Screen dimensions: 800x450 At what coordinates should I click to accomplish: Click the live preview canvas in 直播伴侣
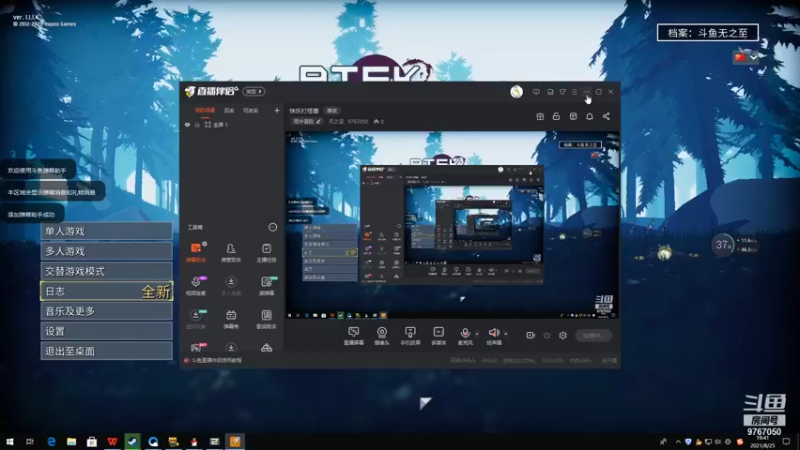pos(452,225)
